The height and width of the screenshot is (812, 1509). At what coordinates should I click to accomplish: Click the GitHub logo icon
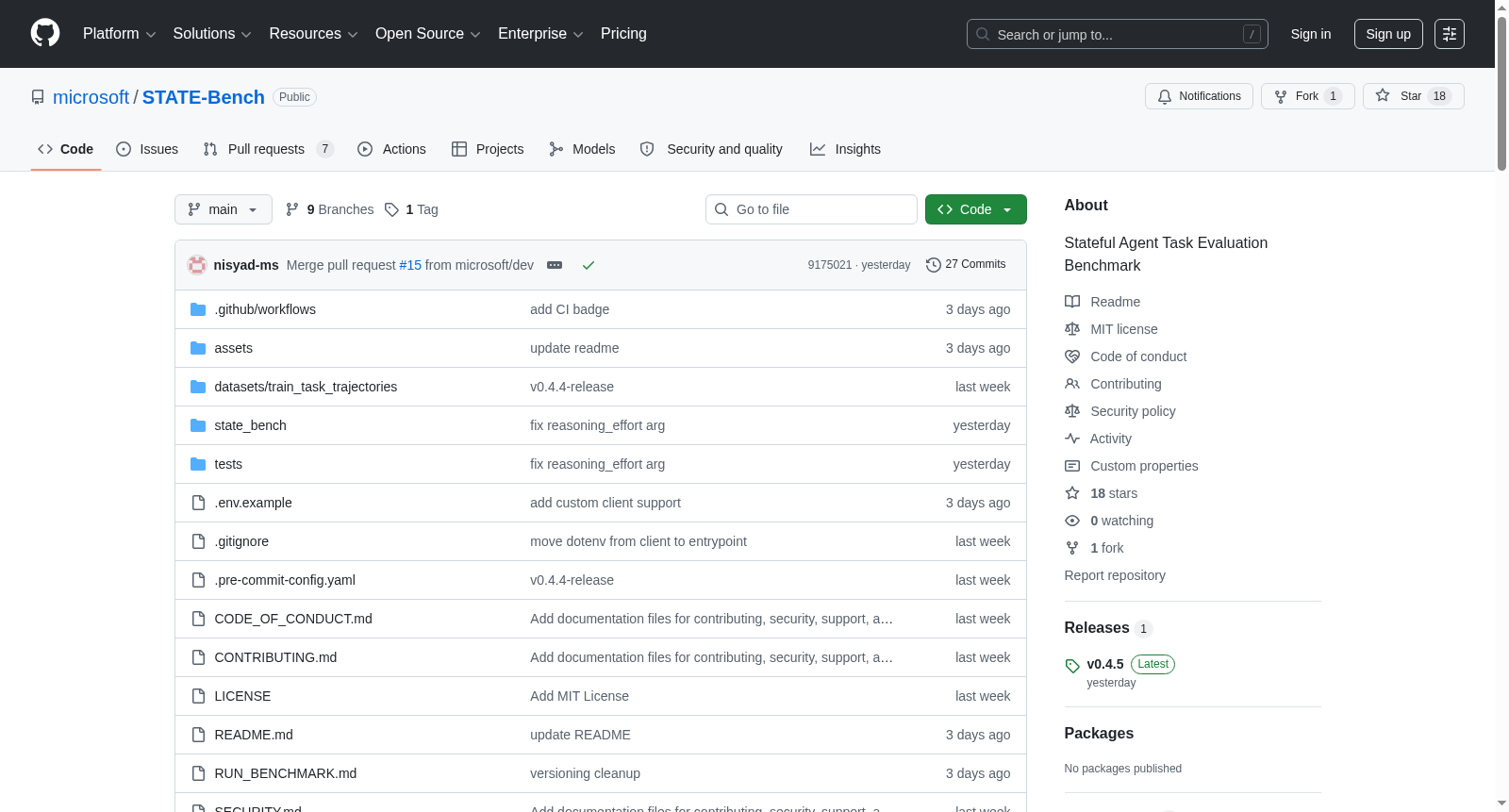(45, 33)
